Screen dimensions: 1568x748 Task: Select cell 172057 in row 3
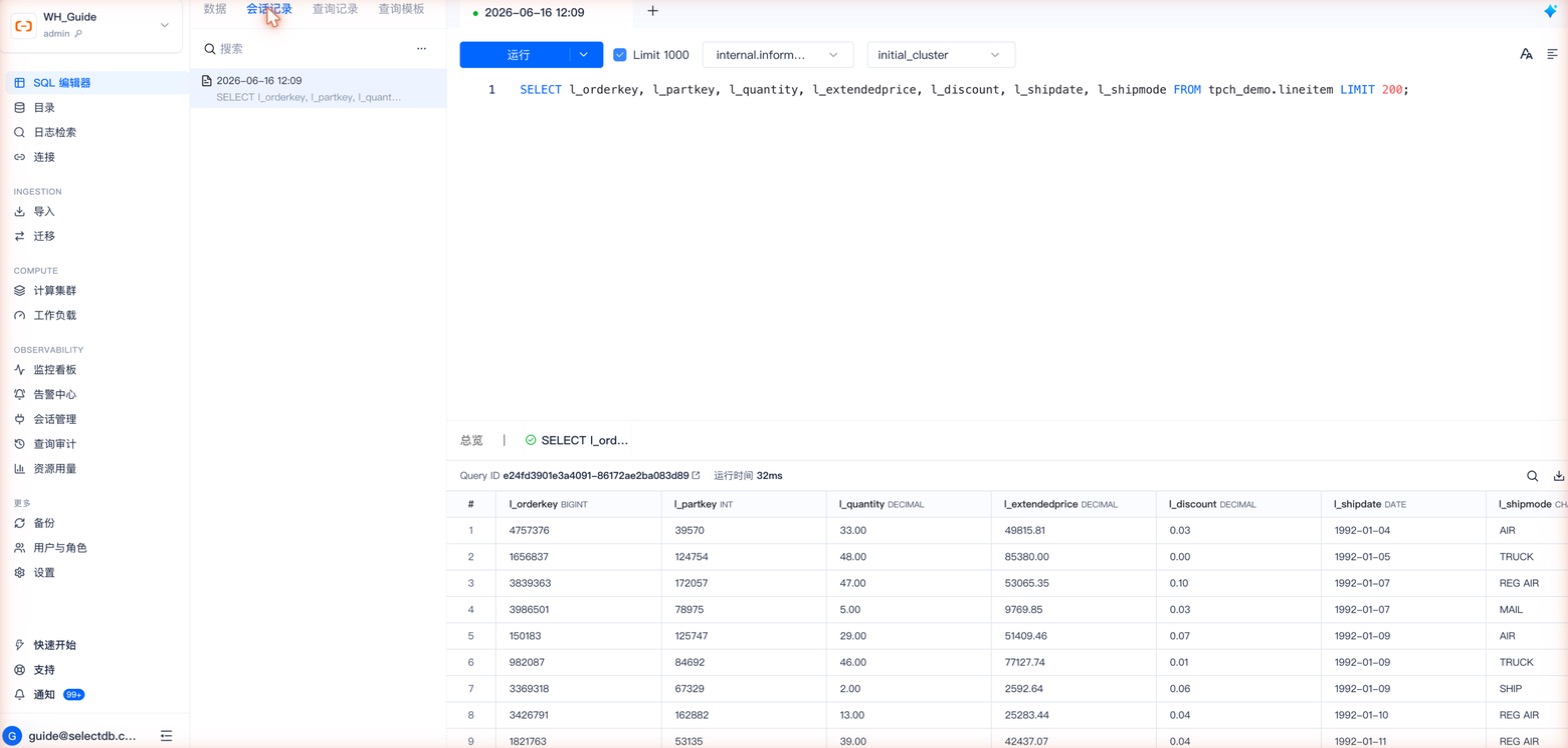tap(743, 583)
